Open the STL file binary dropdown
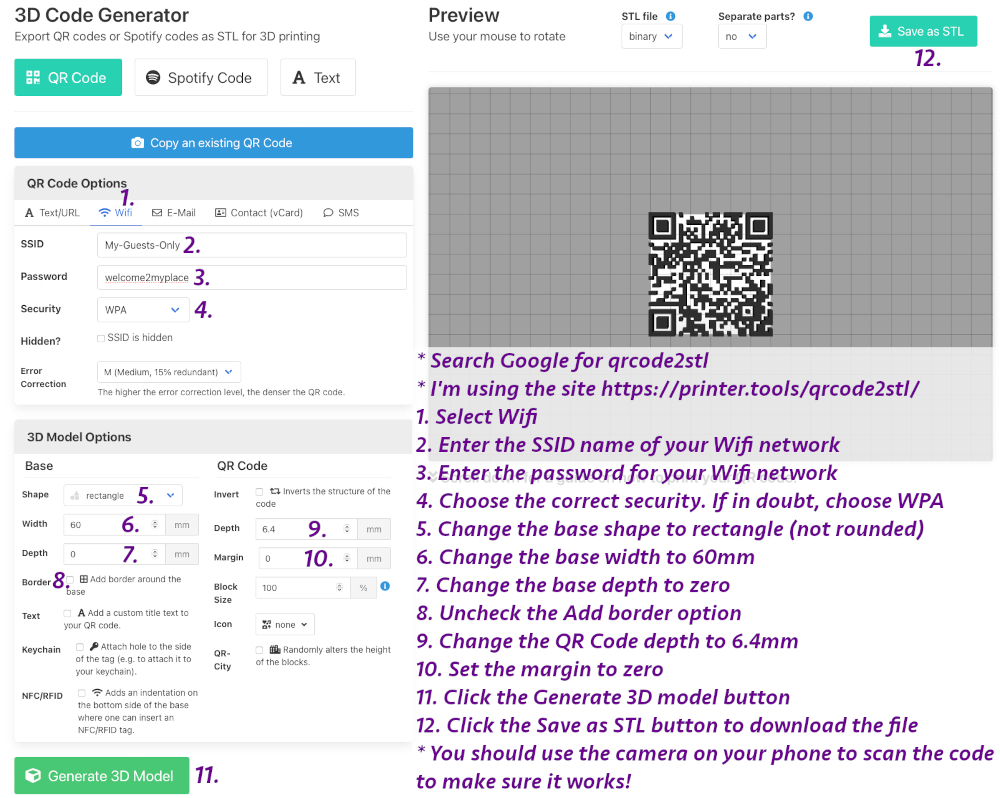 click(x=652, y=36)
